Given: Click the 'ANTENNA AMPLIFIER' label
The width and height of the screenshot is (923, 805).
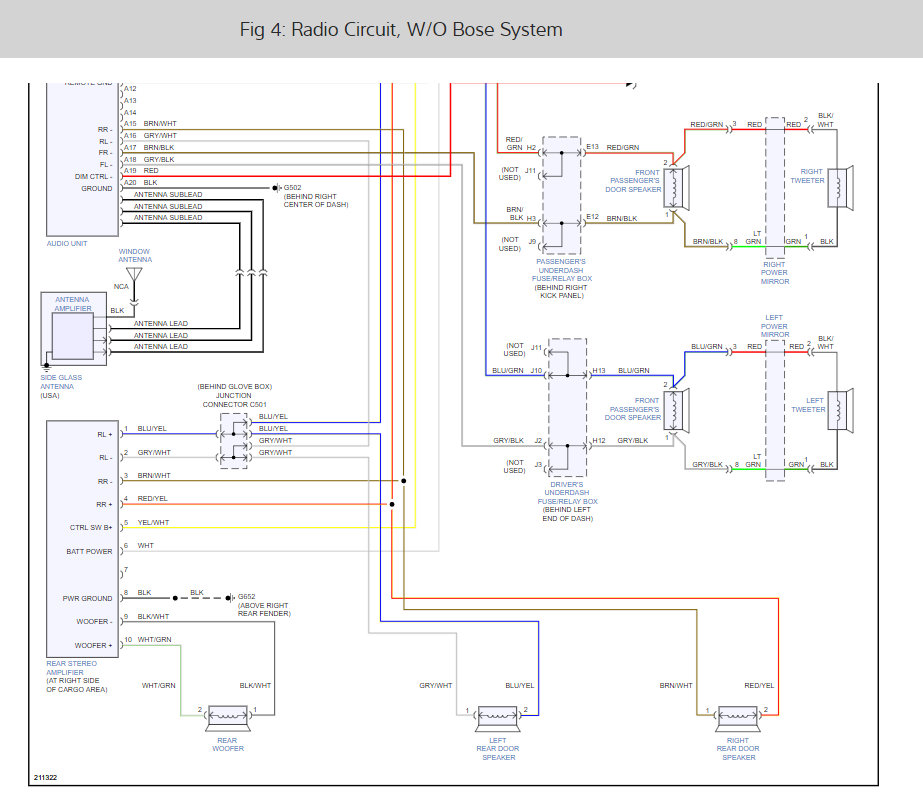Looking at the screenshot, I should [x=73, y=304].
